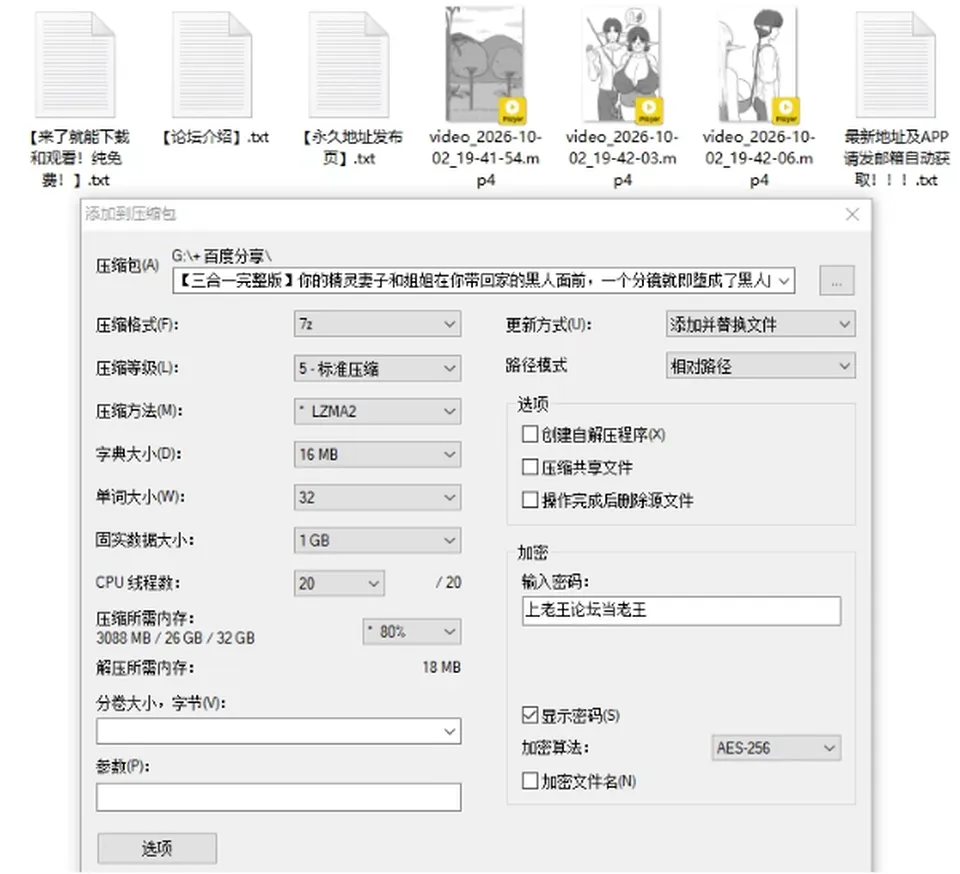Click the 输入密码 password field
This screenshot has height=874, width=960.
tap(681, 611)
